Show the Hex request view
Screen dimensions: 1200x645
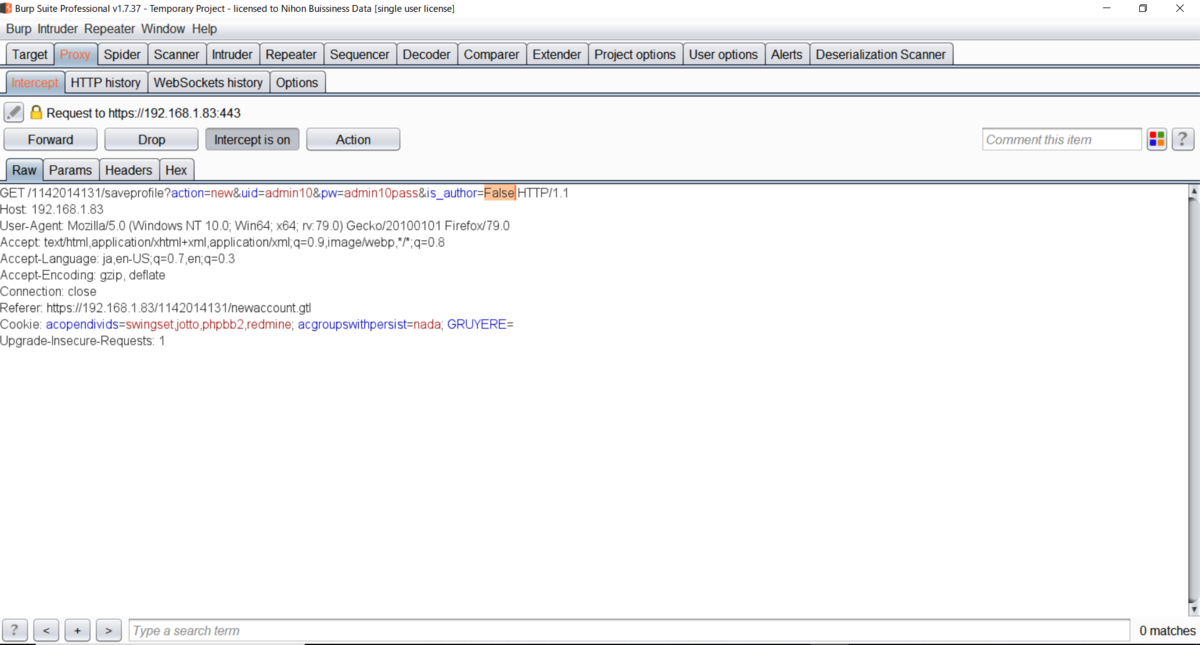[x=176, y=170]
